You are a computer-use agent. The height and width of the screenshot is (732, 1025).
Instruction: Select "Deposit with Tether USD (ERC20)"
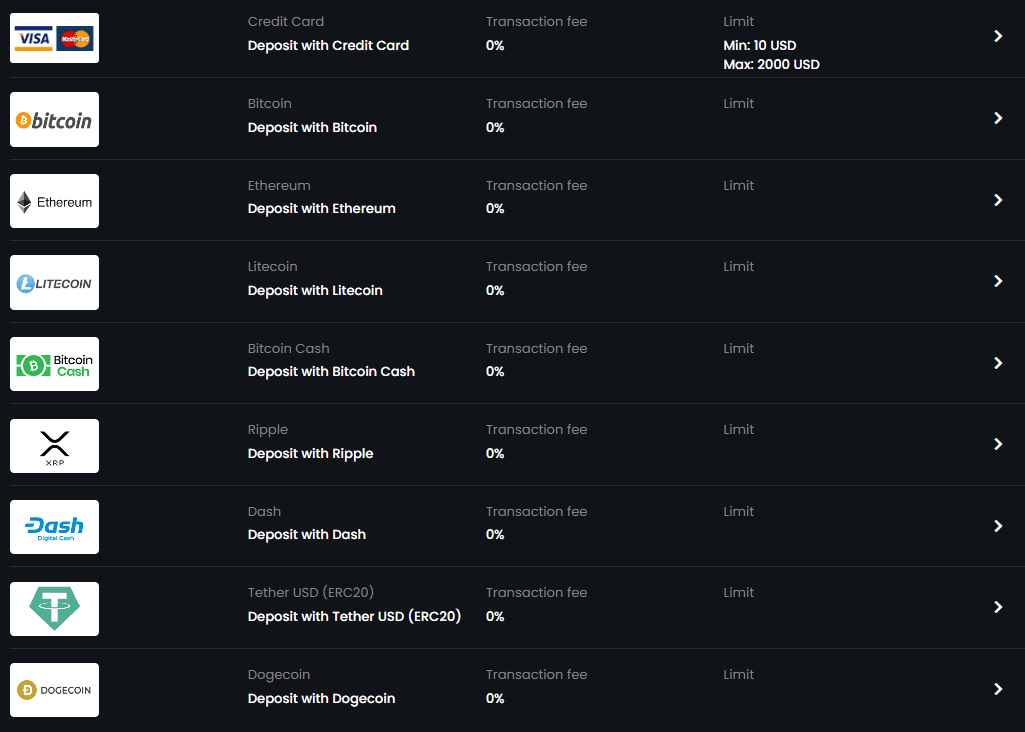(x=354, y=616)
